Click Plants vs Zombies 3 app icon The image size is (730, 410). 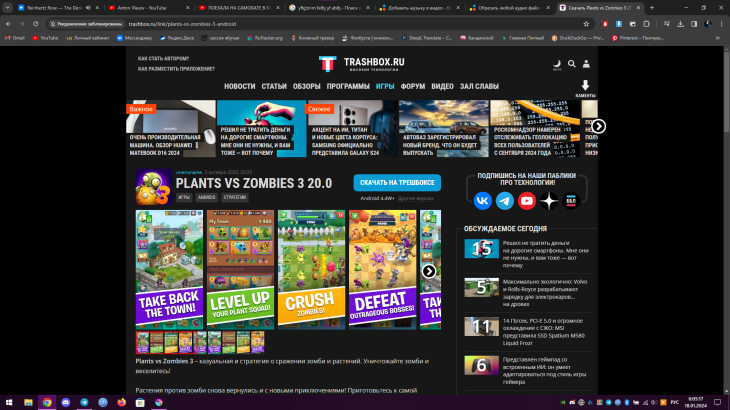click(154, 187)
